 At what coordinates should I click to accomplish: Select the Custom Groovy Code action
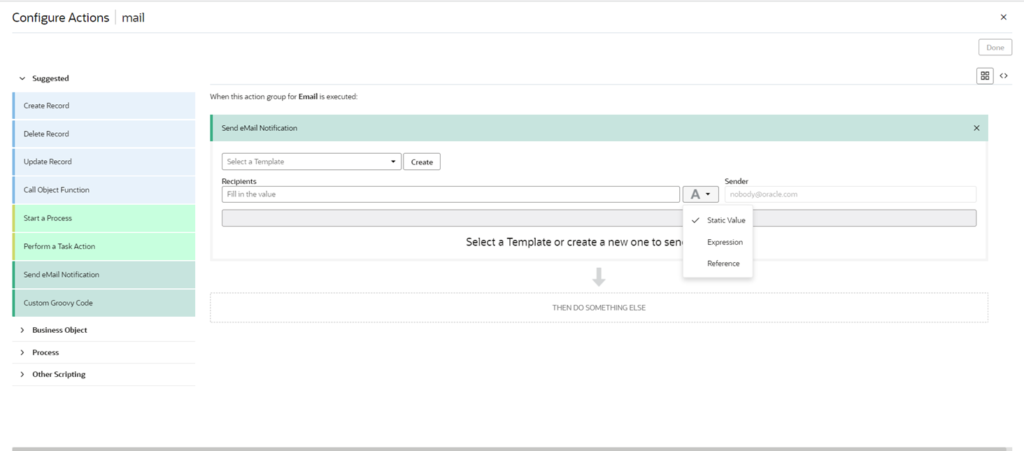point(103,303)
